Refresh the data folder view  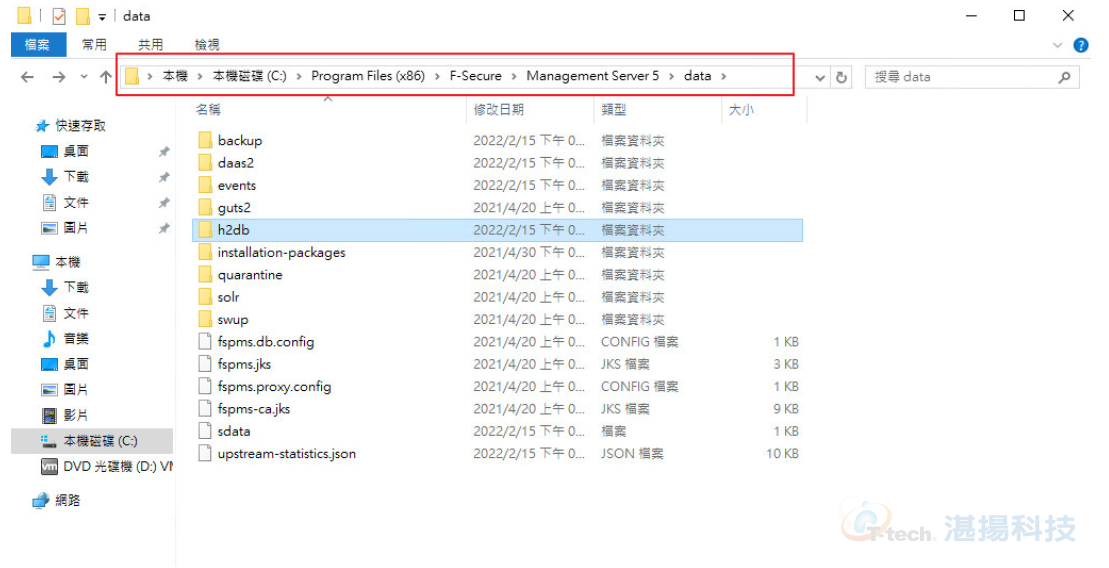click(842, 77)
